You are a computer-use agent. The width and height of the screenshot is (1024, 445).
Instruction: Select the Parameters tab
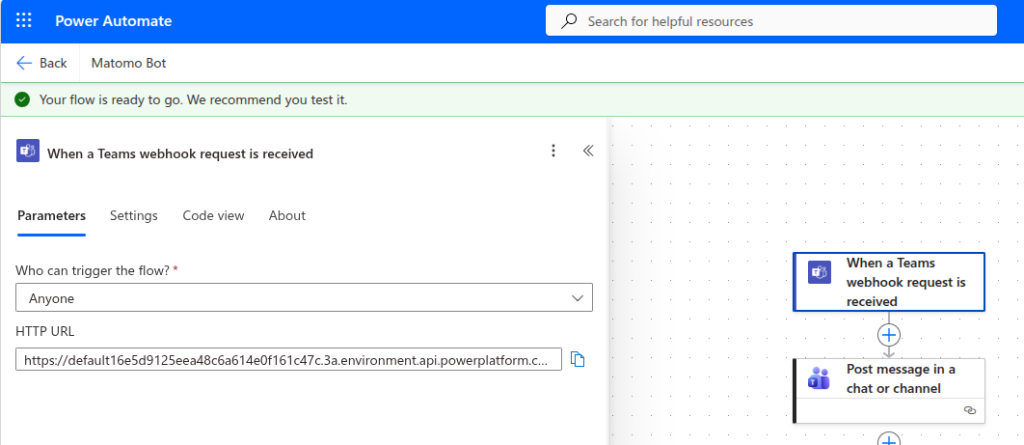click(51, 216)
